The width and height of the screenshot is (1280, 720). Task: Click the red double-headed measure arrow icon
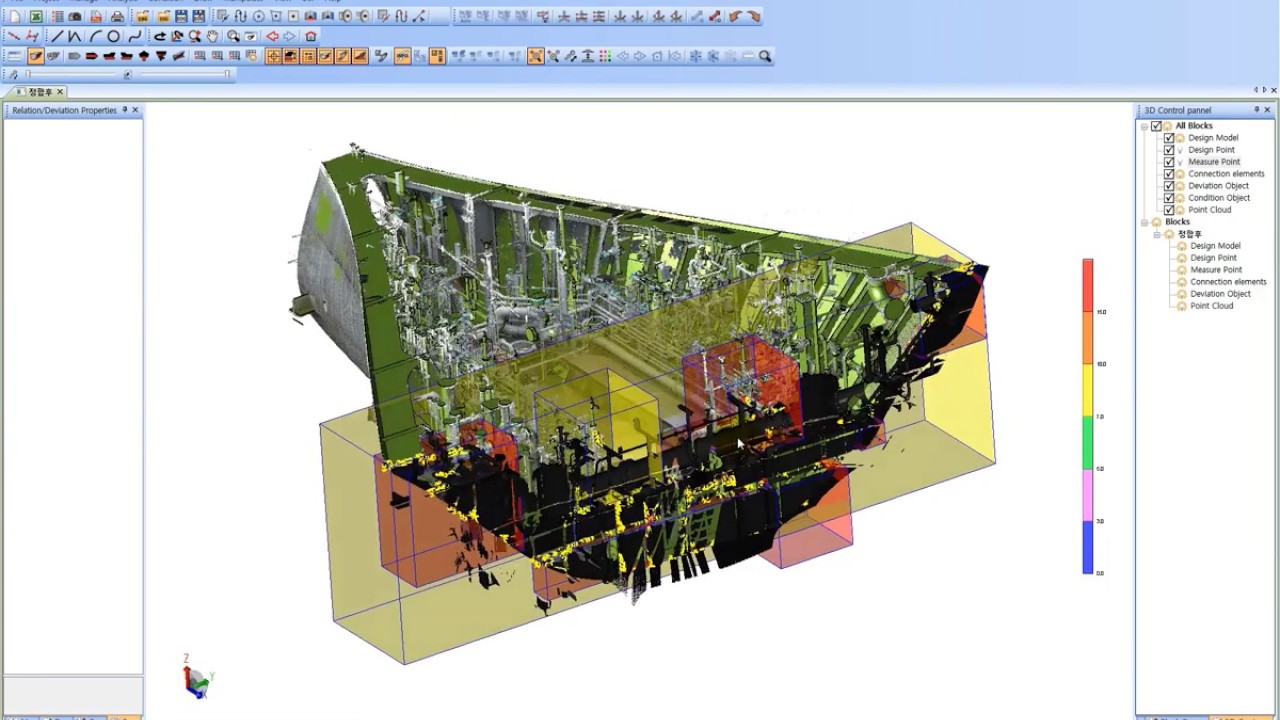pyautogui.click(x=715, y=16)
